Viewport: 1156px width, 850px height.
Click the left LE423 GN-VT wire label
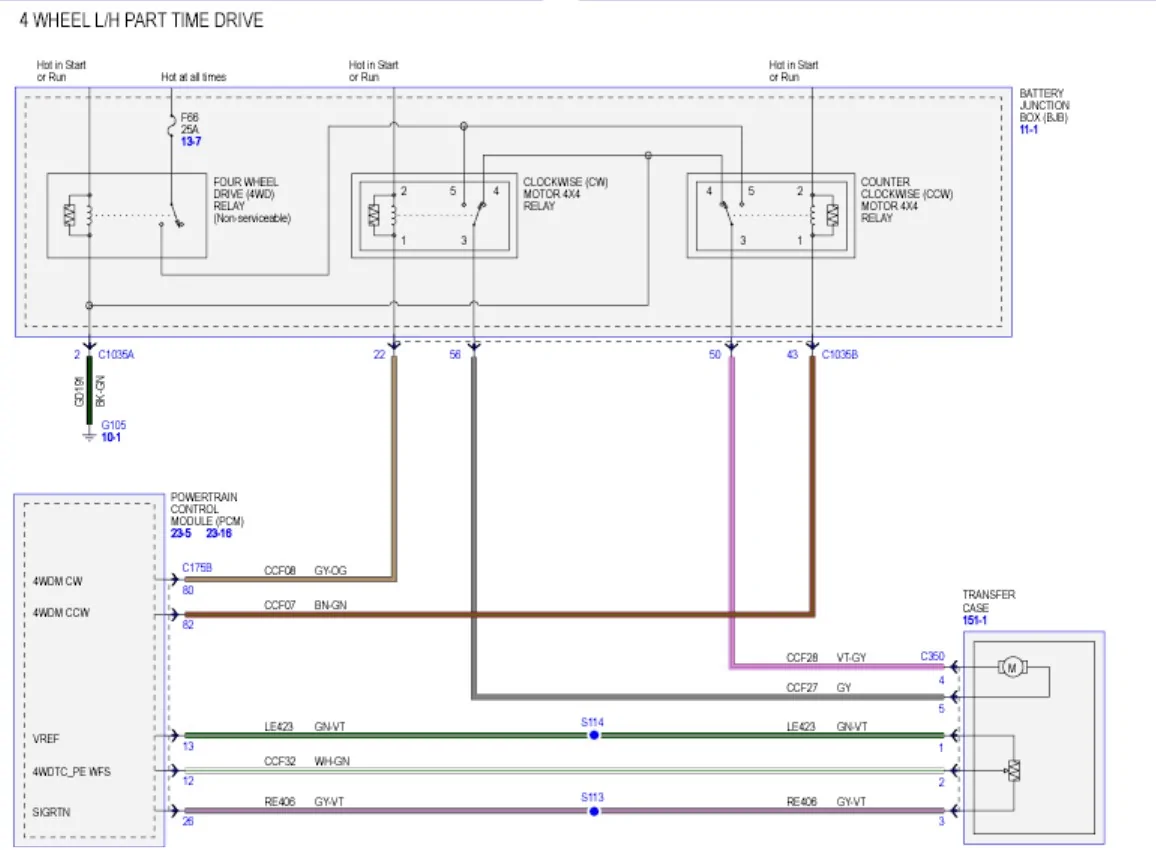click(304, 727)
